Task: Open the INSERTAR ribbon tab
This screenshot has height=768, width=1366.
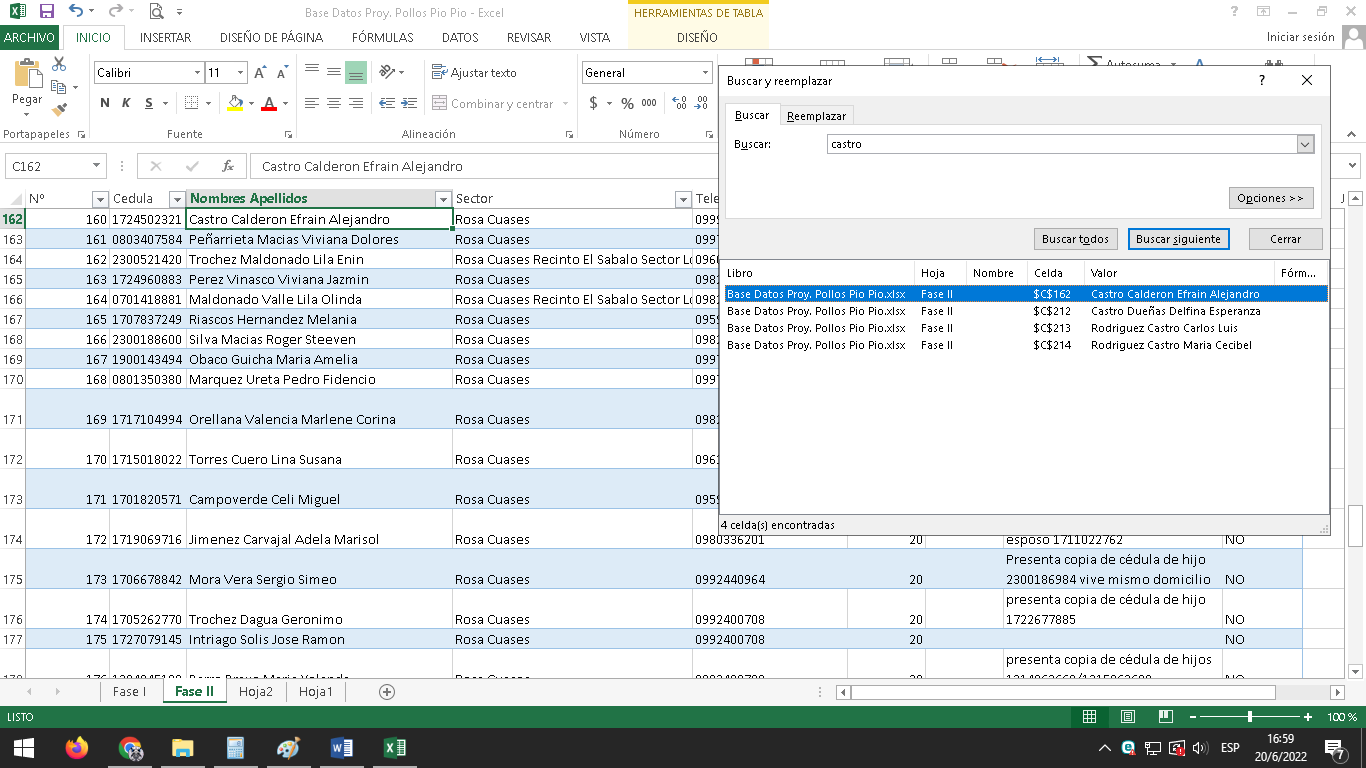Action: coord(165,38)
